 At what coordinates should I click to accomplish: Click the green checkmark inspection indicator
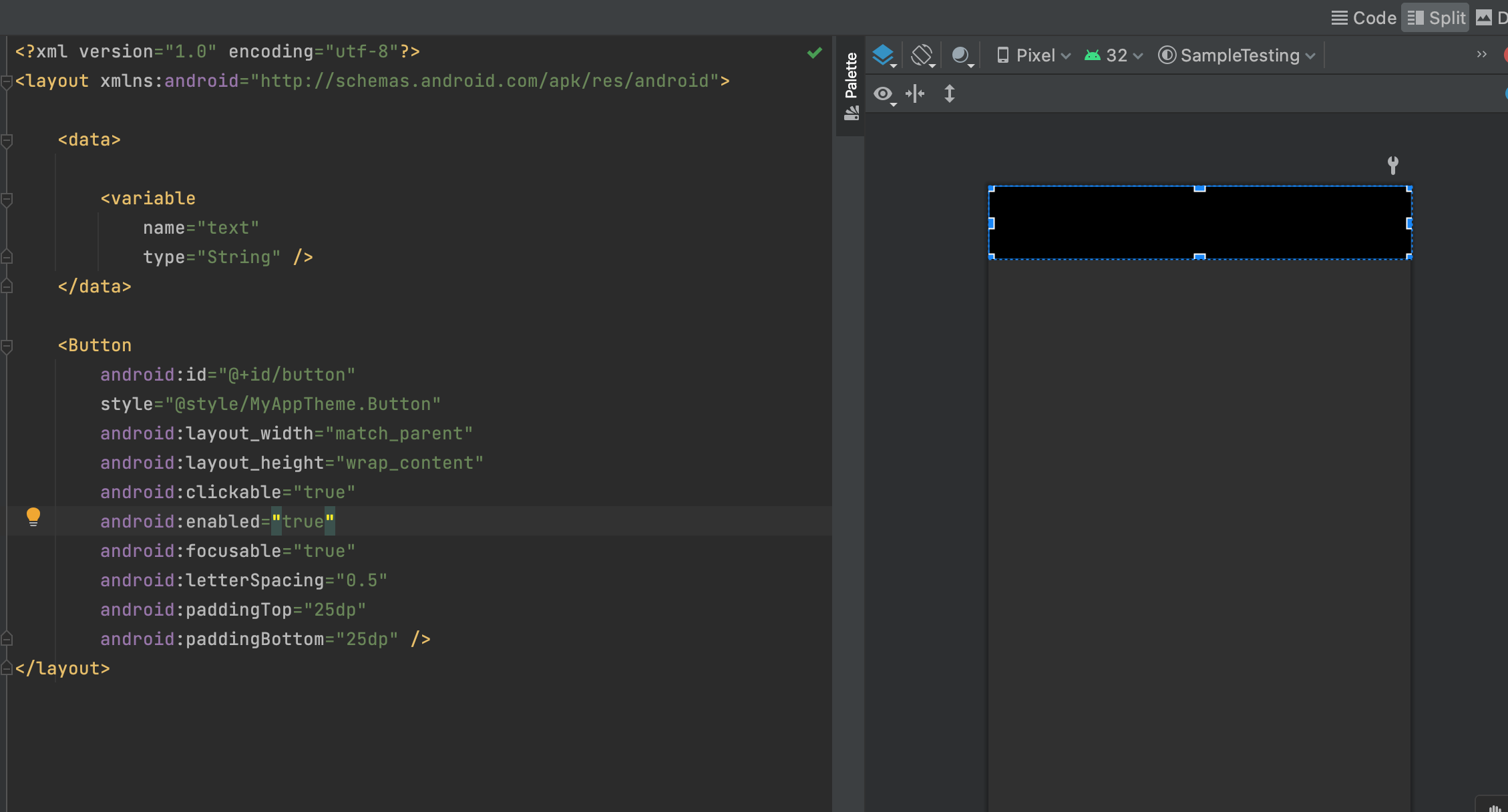tap(814, 53)
